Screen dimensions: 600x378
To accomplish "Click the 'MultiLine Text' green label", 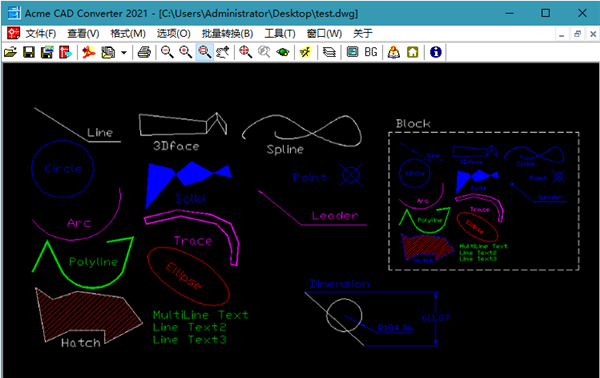I will 201,315.
